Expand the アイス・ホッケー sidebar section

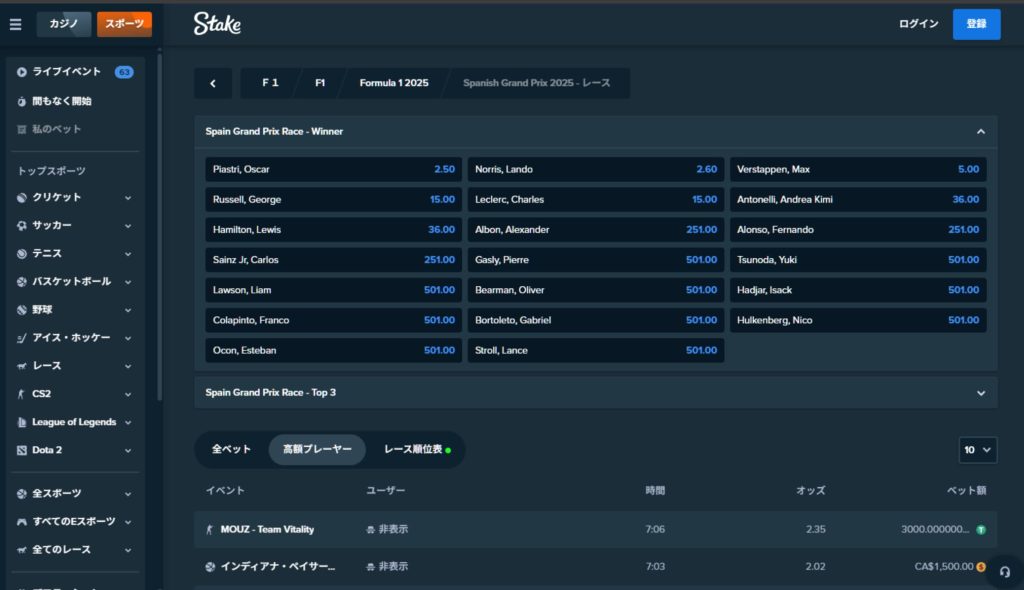tap(128, 338)
